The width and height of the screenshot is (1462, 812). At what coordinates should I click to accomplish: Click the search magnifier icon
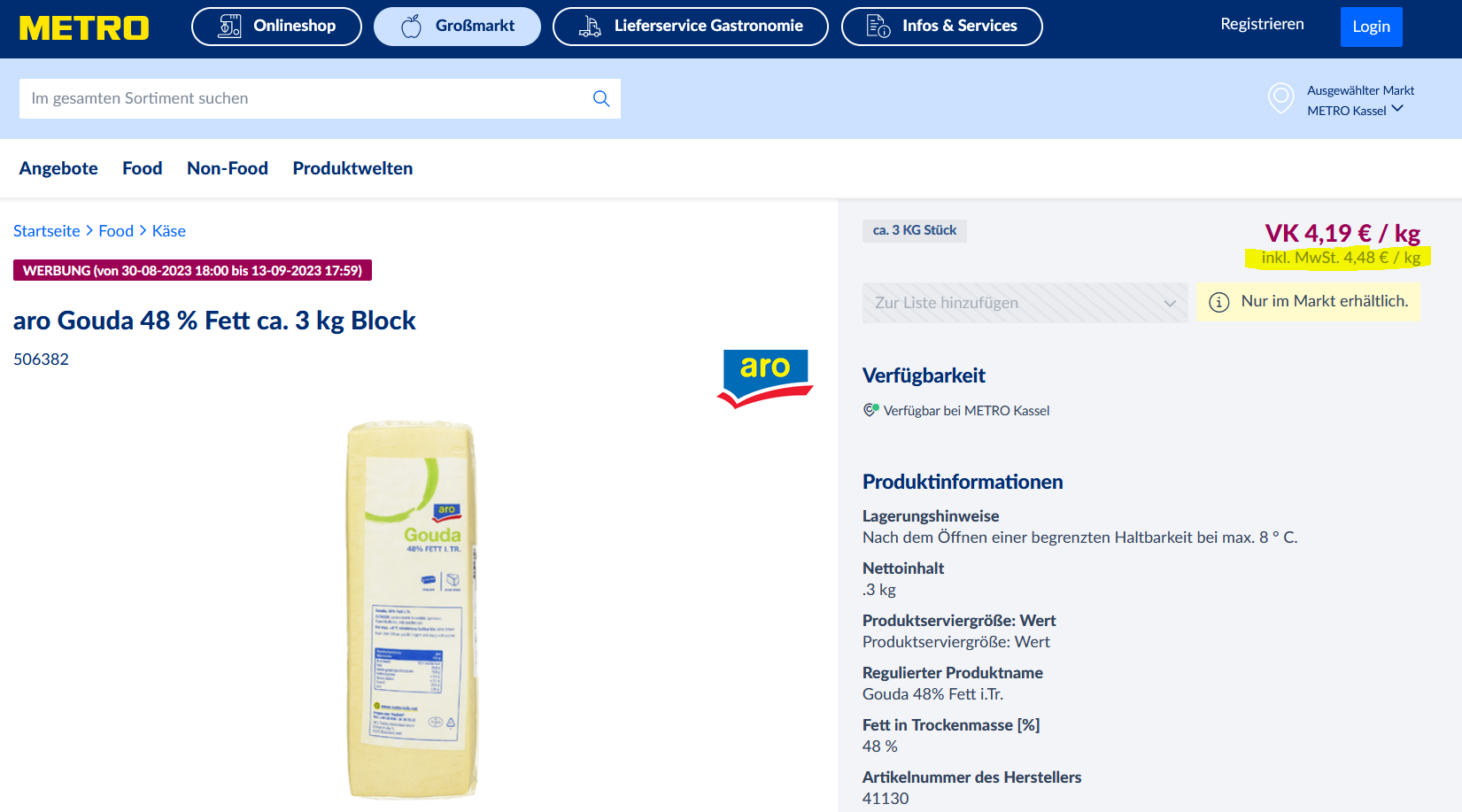tap(601, 98)
